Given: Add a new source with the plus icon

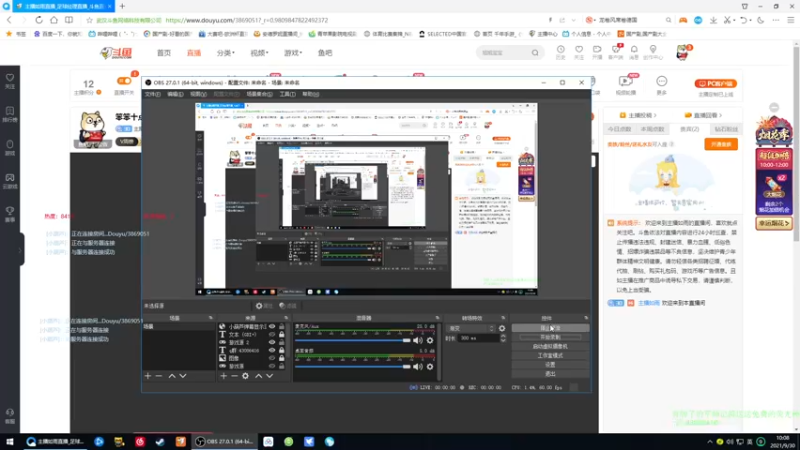Looking at the screenshot, I should point(223,376).
